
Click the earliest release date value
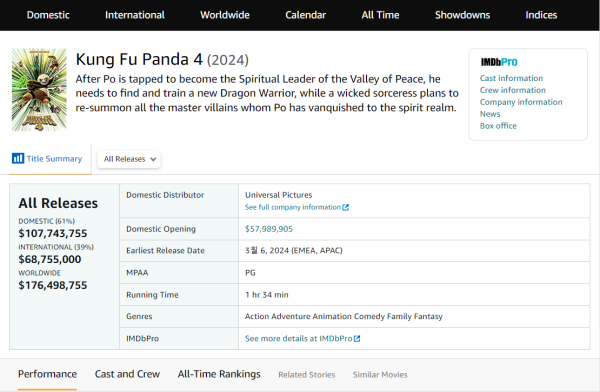293,250
